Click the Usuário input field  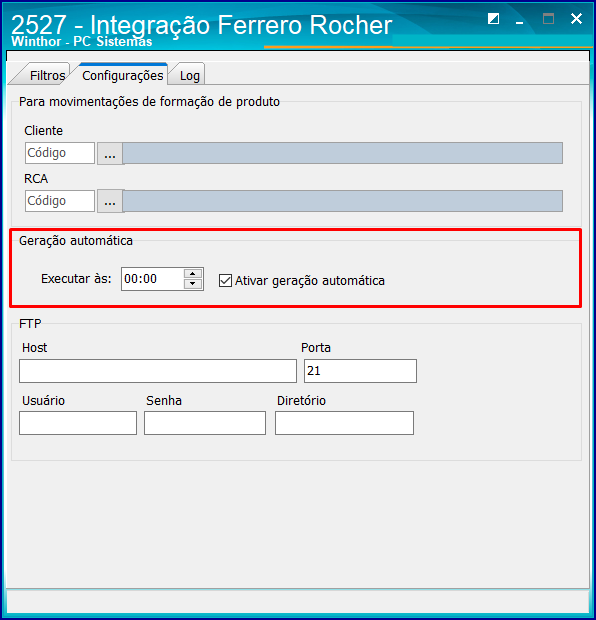78,423
